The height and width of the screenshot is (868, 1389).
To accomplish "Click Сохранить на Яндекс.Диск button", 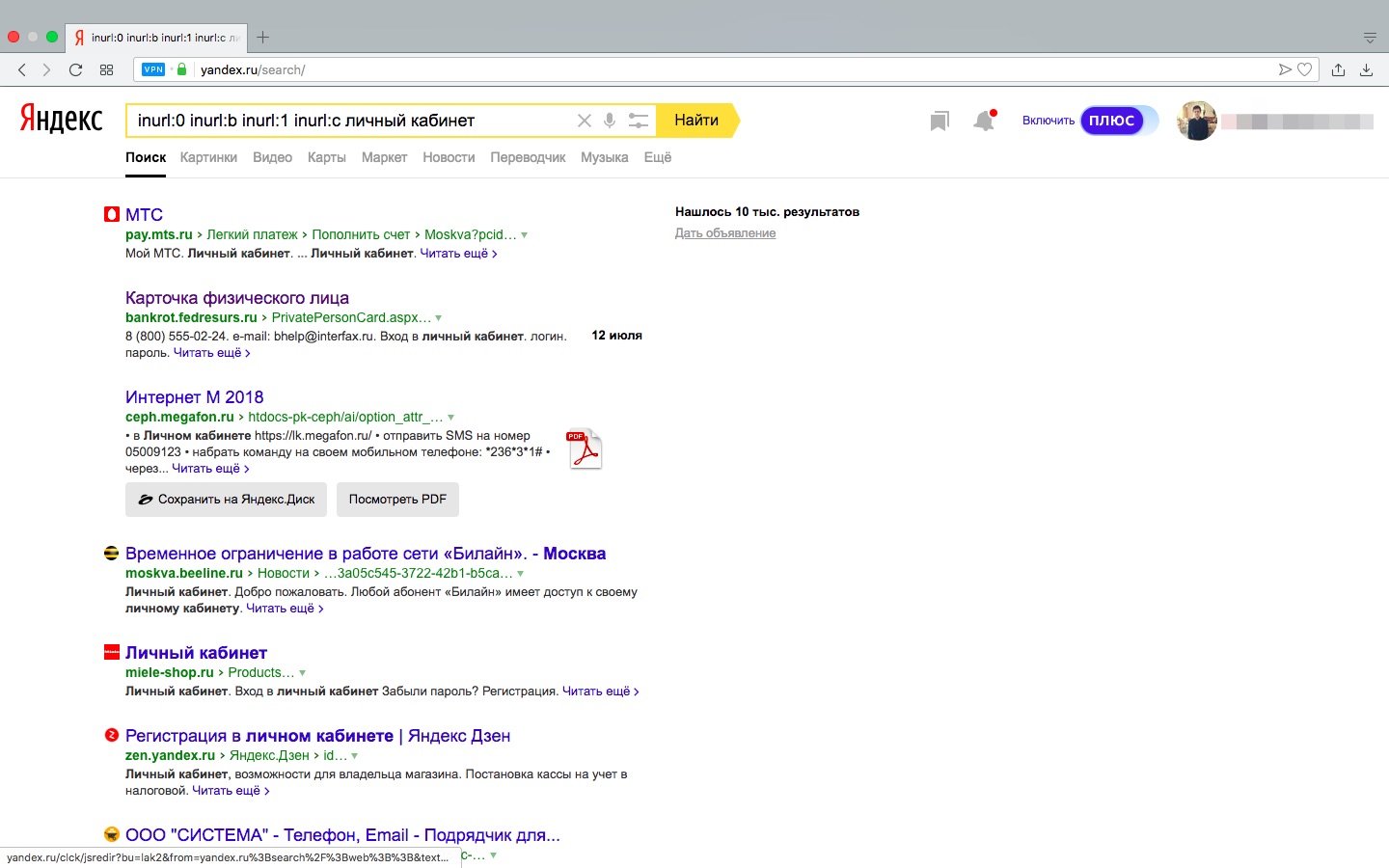I will point(226,500).
